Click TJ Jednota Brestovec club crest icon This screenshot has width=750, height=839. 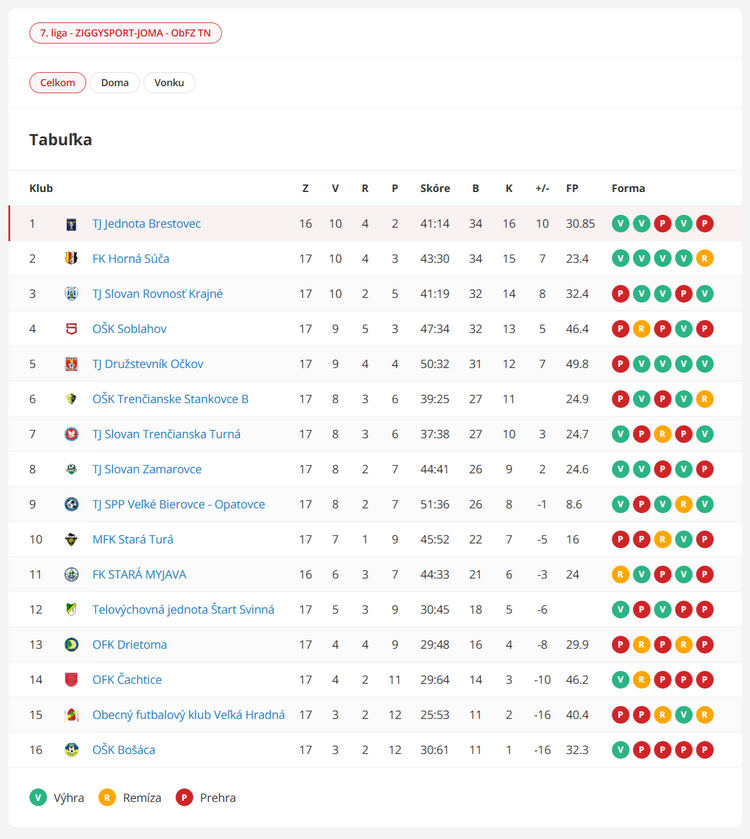pos(71,224)
